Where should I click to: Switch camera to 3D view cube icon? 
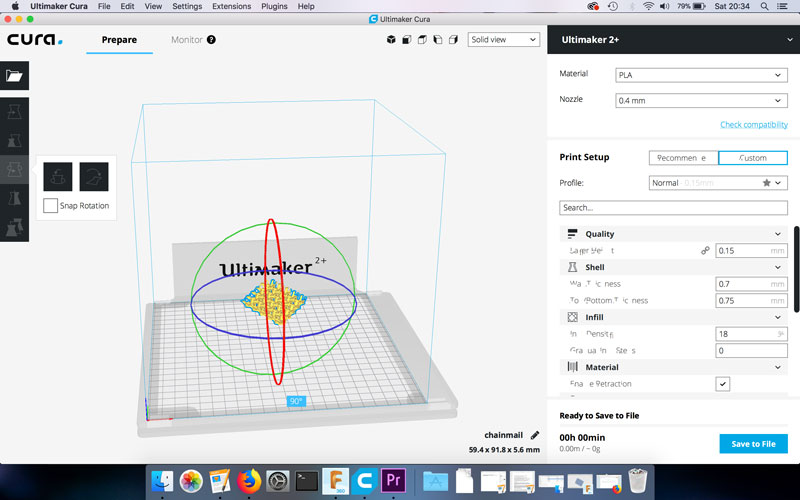pos(391,39)
